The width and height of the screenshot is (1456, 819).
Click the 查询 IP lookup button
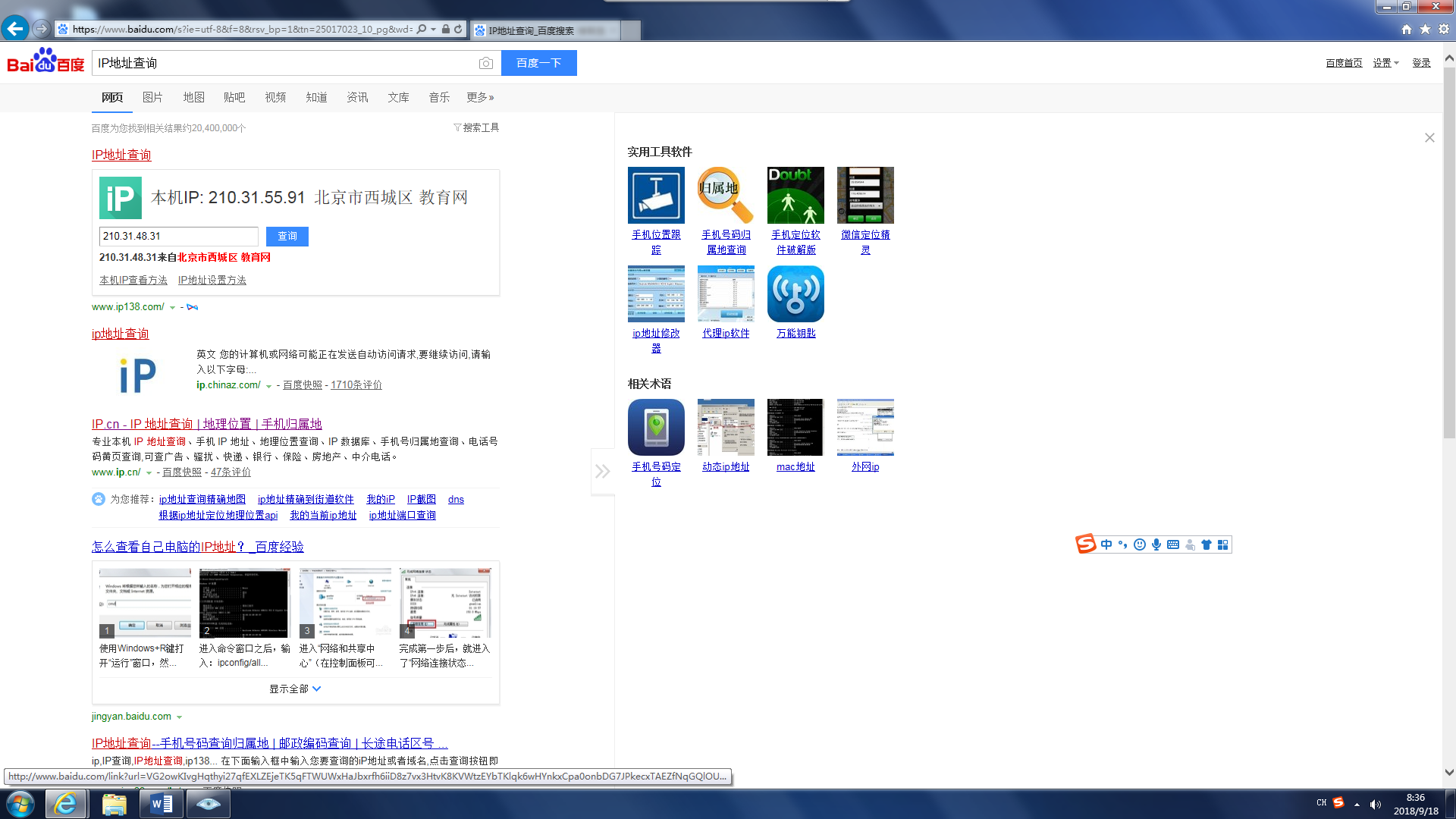pyautogui.click(x=287, y=236)
